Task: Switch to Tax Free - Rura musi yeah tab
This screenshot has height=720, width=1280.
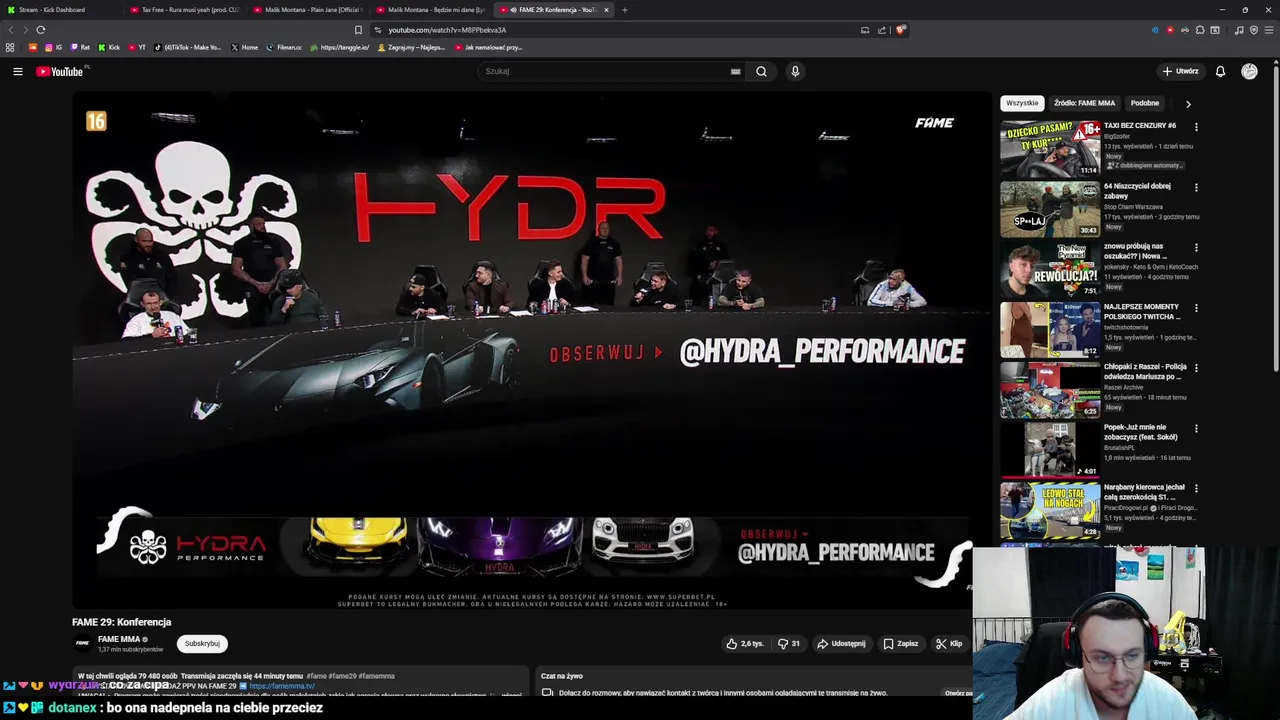Action: 184,10
